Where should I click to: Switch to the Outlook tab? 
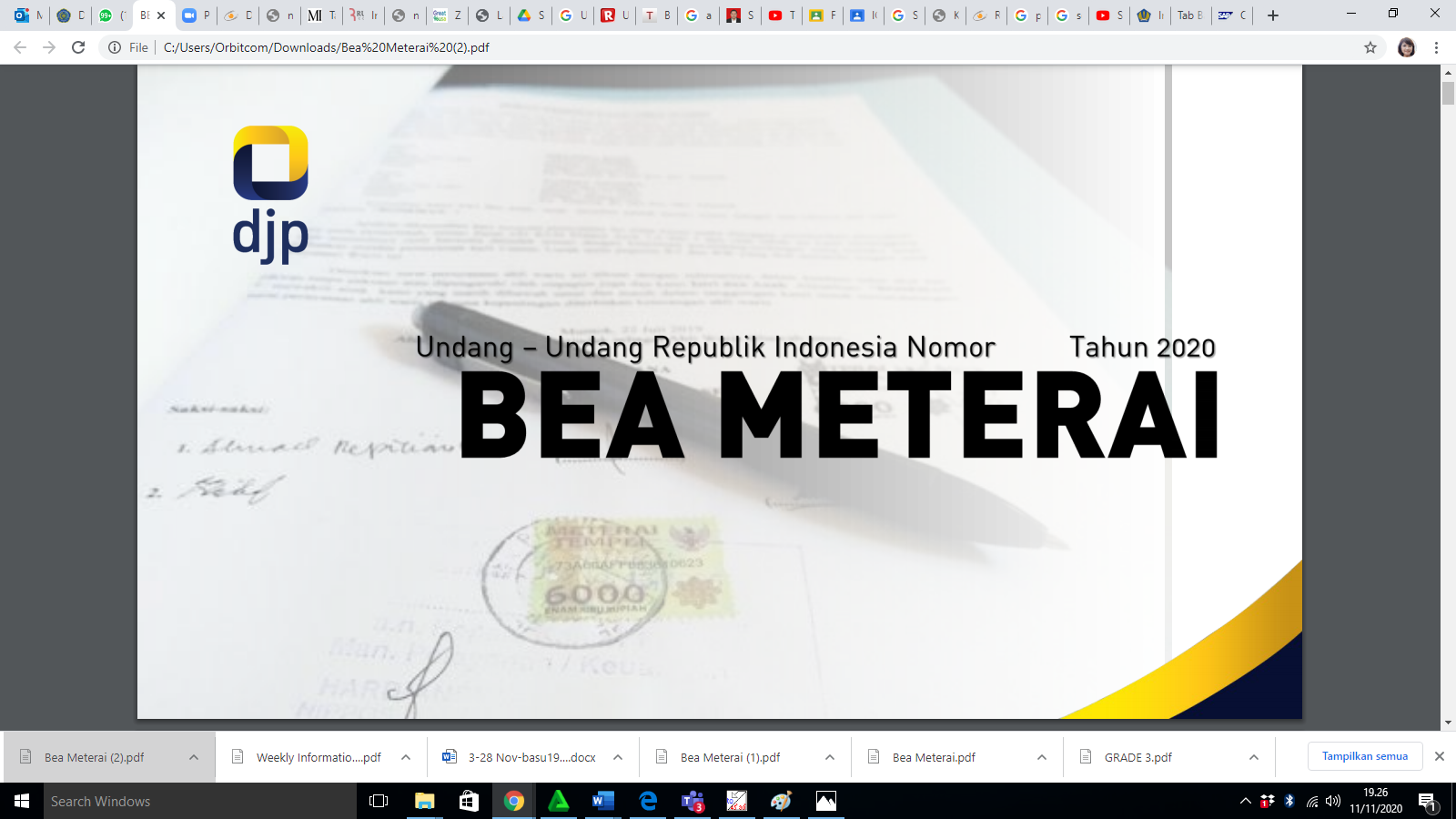pyautogui.click(x=27, y=15)
